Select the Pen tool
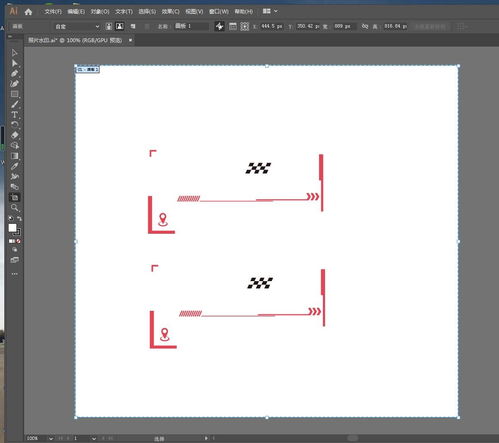This screenshot has height=443, width=499. point(14,73)
